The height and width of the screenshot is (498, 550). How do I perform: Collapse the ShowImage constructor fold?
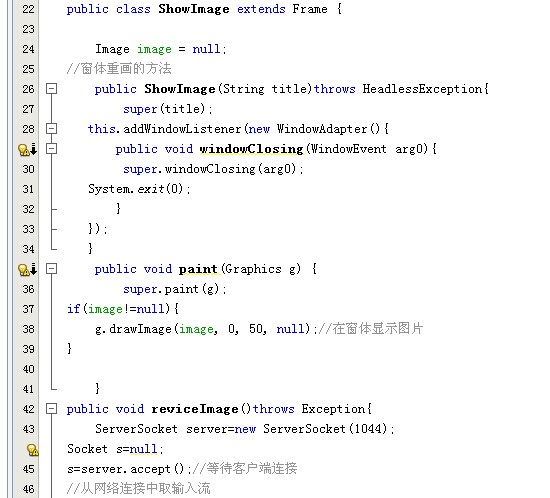point(51,89)
